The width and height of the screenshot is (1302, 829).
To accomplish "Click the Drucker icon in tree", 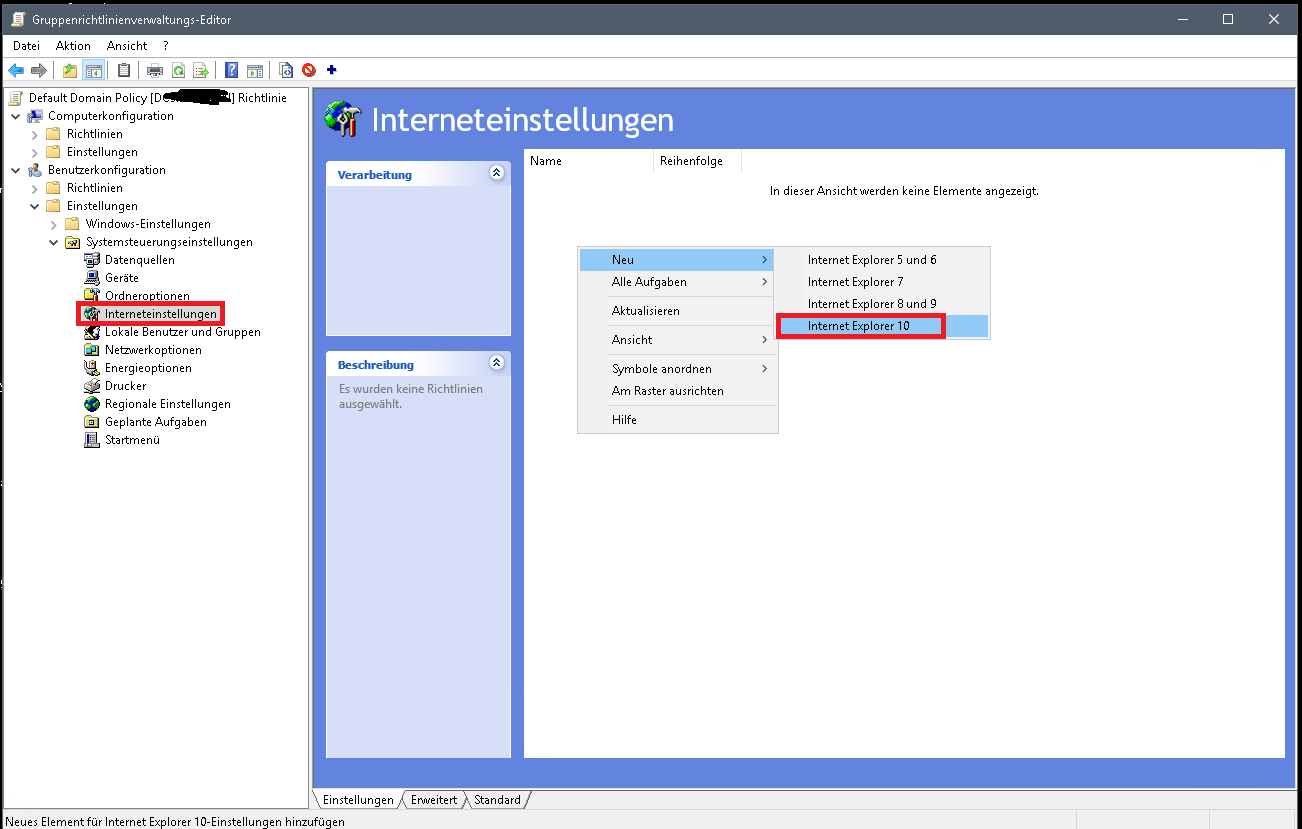I will click(x=93, y=386).
